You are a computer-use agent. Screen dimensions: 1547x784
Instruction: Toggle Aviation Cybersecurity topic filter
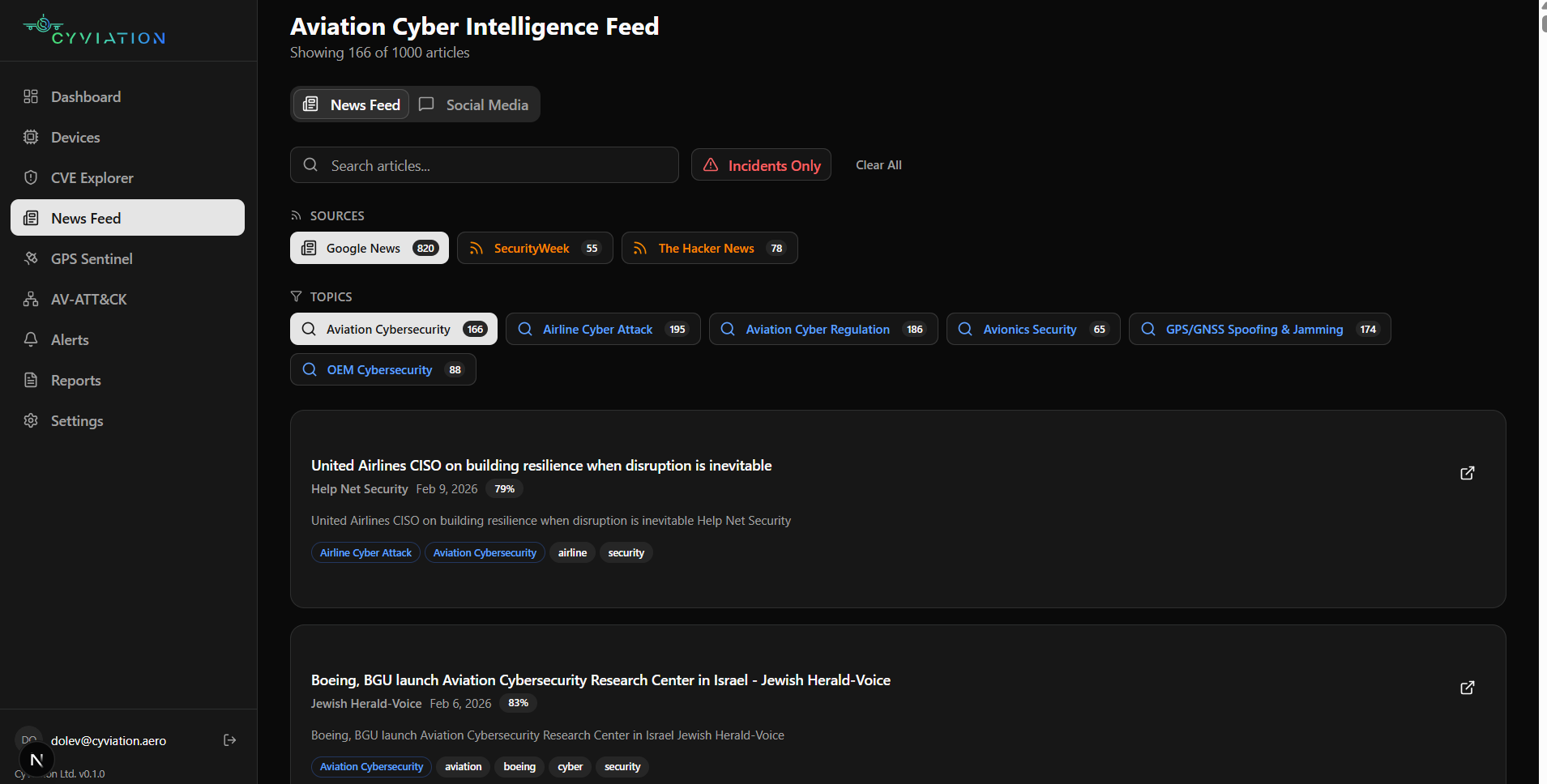tap(394, 329)
